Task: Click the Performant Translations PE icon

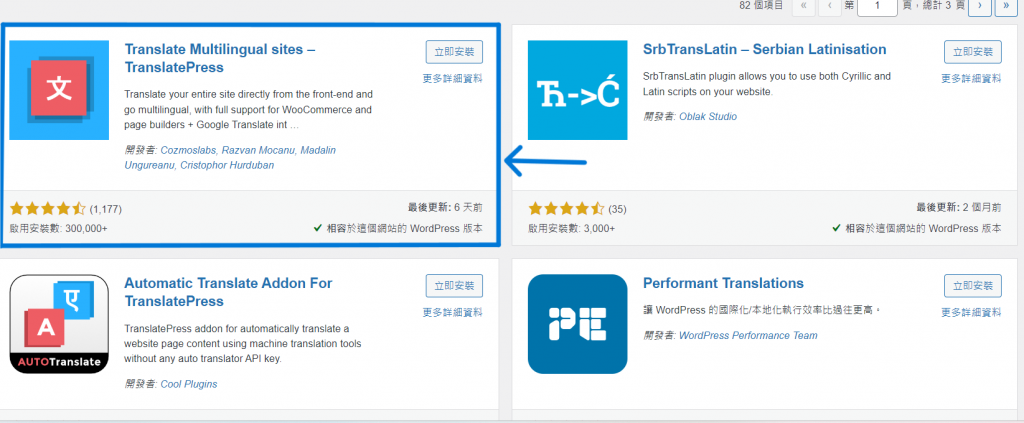Action: 577,324
